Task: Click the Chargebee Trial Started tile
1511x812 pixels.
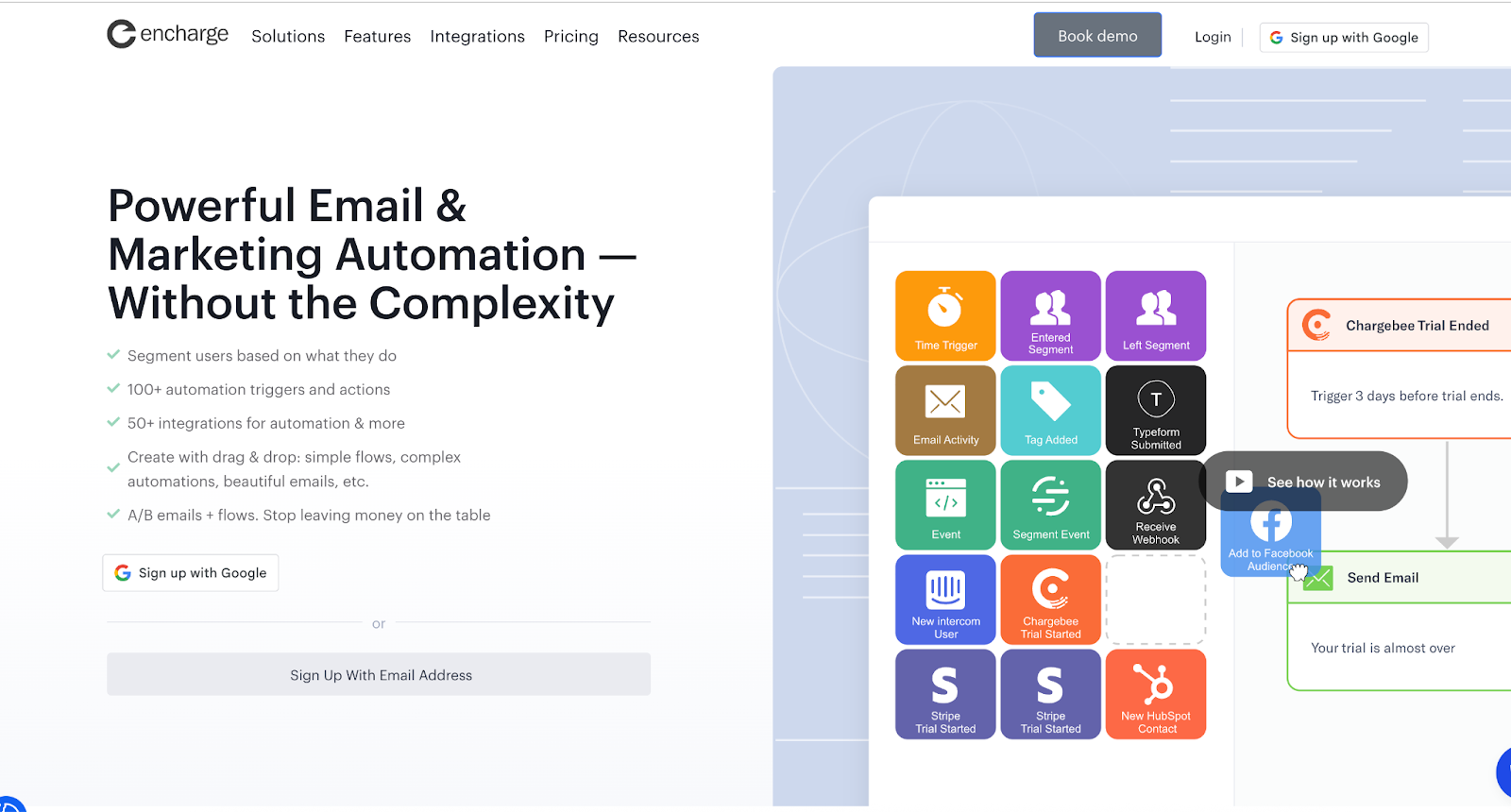Action: [x=1050, y=600]
